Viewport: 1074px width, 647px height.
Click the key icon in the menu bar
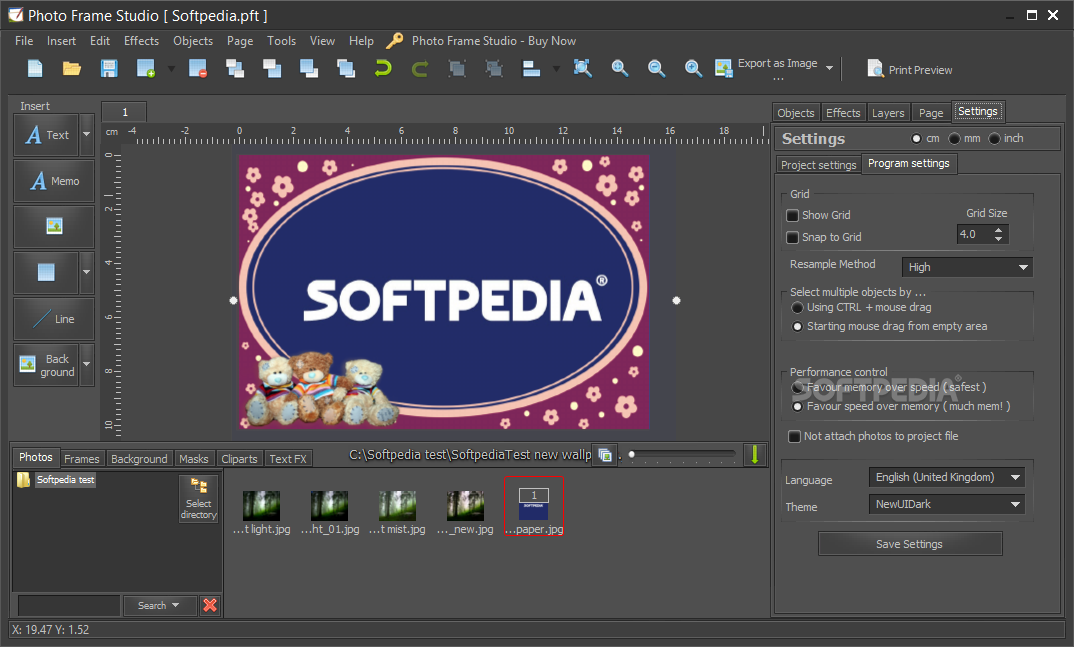click(x=395, y=41)
